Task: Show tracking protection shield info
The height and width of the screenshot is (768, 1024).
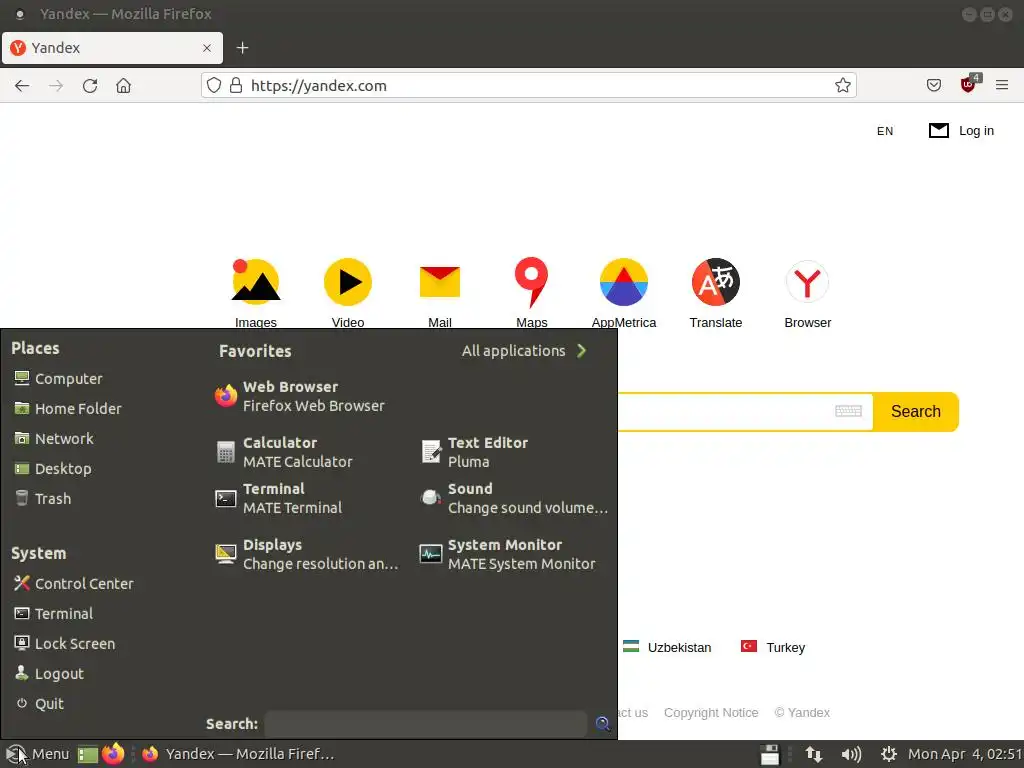Action: [214, 86]
